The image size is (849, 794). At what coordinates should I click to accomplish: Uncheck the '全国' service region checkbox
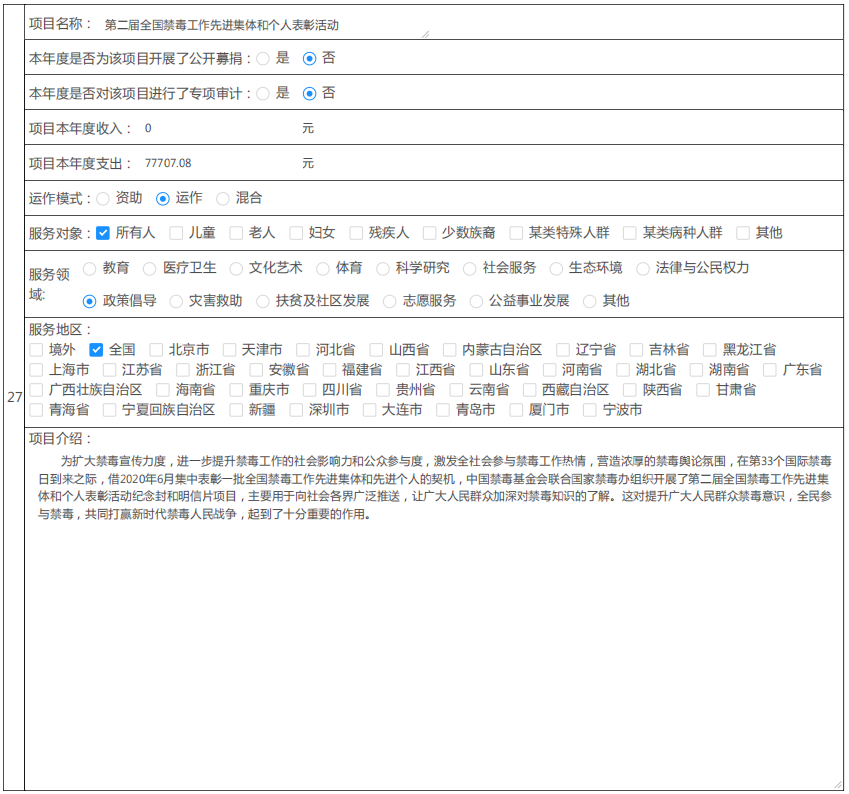[96, 350]
